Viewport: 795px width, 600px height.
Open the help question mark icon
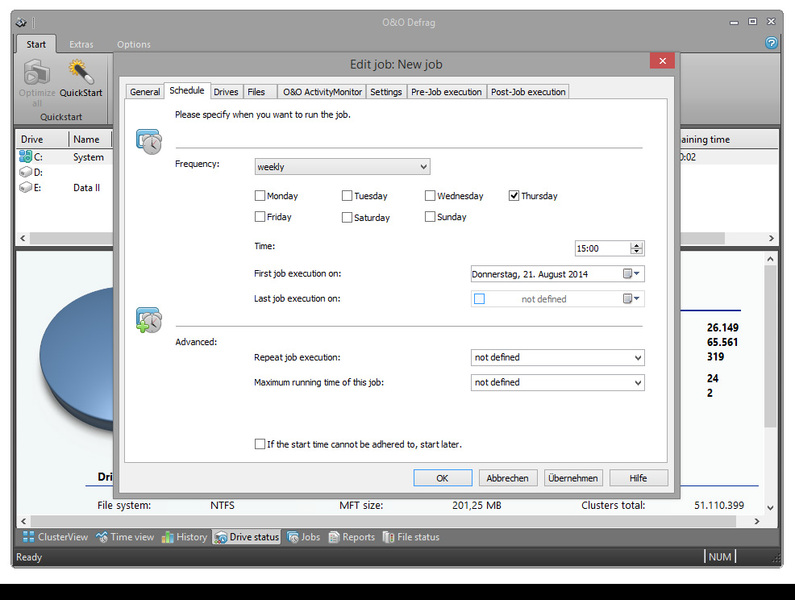coord(771,43)
